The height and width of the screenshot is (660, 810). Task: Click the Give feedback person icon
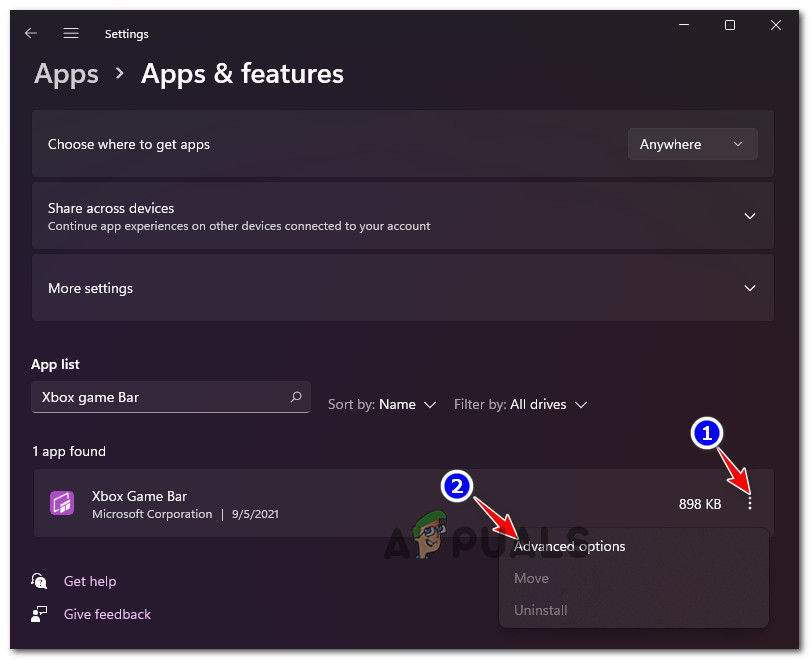click(39, 614)
